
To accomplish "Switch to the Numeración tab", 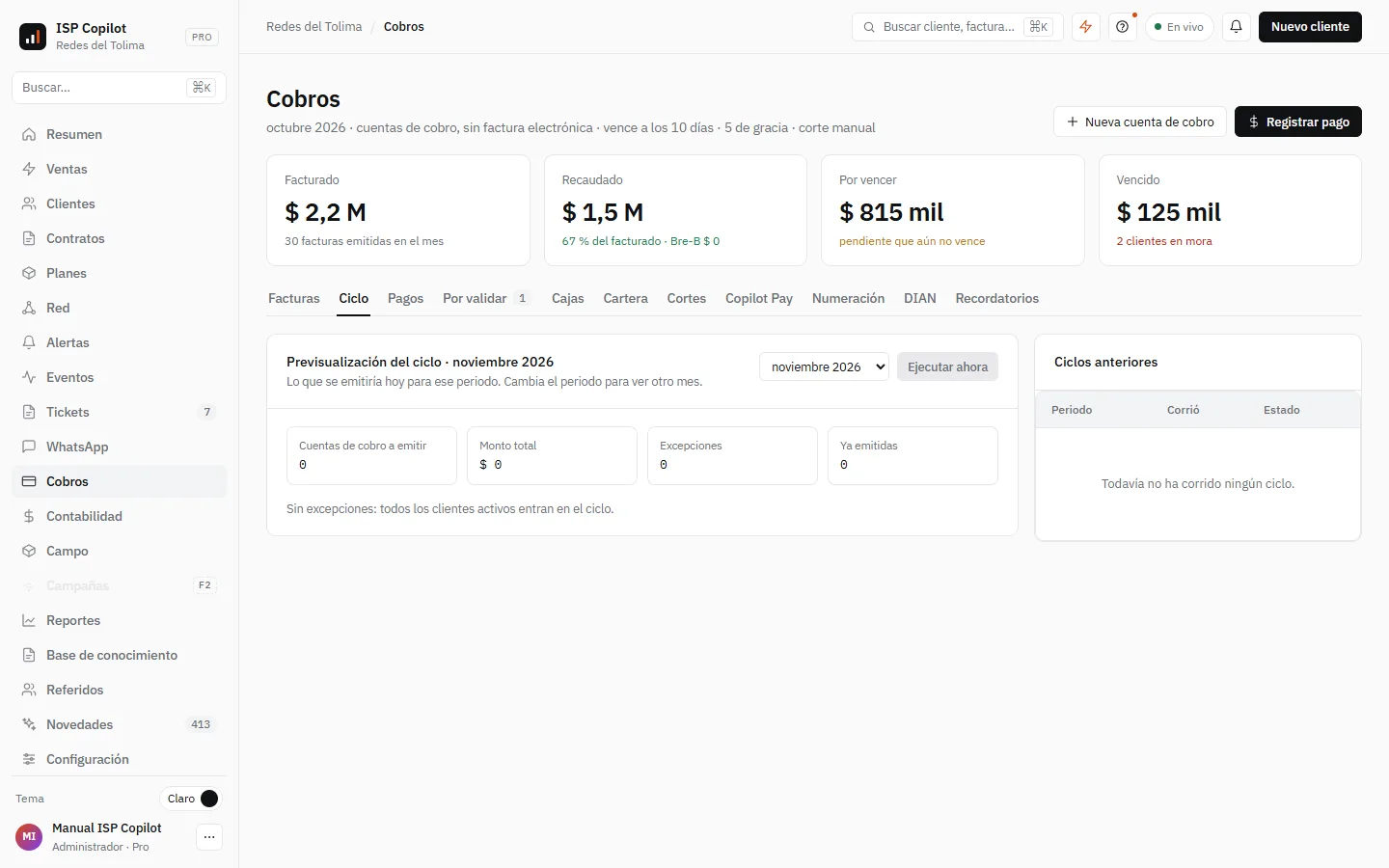I will (848, 298).
